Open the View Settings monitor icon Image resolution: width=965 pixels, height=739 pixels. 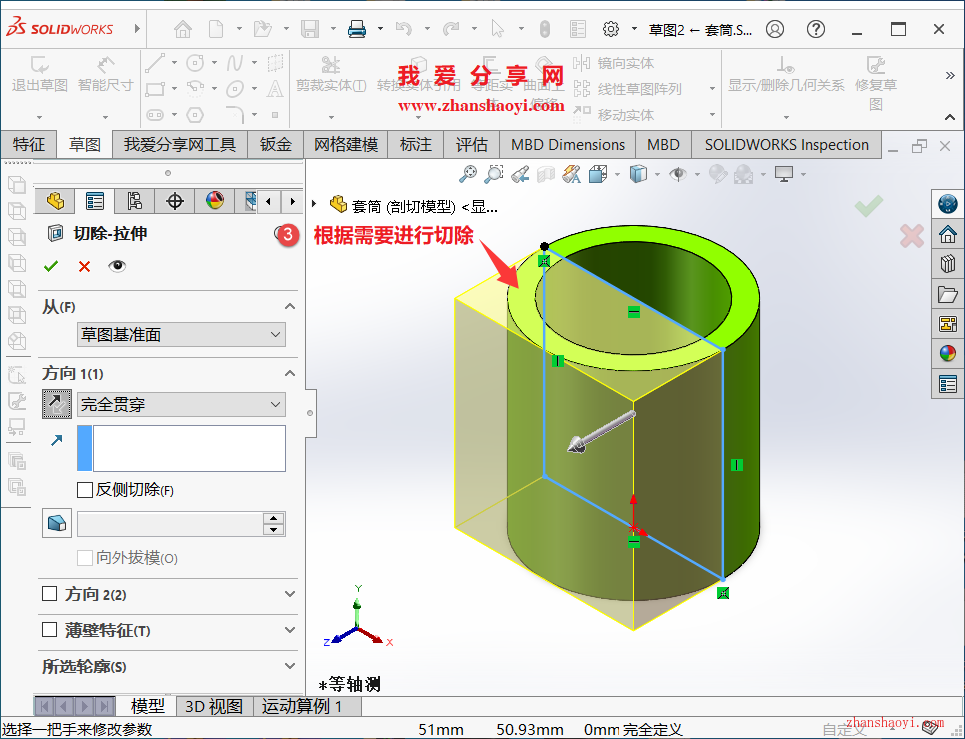[784, 174]
